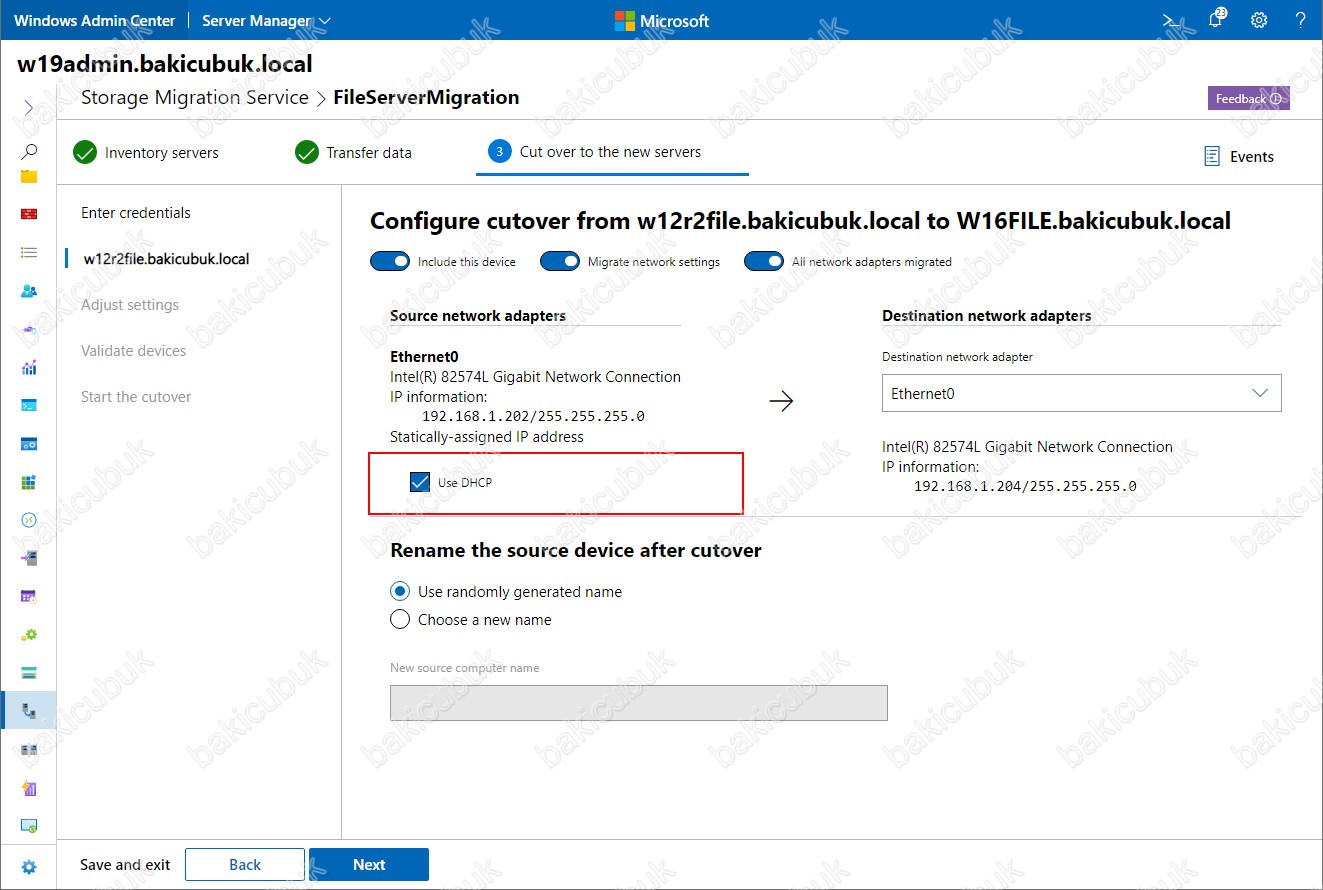The image size is (1323, 890).
Task: Click the destination IP 192.168.1.204/255.255.255.0 text
Action: pyautogui.click(x=1025, y=486)
